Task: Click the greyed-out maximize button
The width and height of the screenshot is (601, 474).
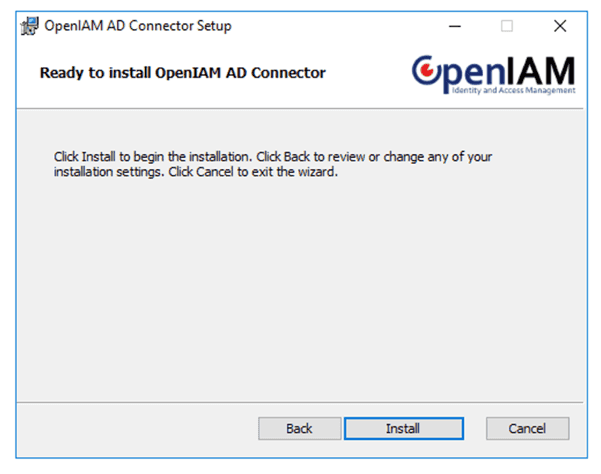Action: (x=507, y=26)
